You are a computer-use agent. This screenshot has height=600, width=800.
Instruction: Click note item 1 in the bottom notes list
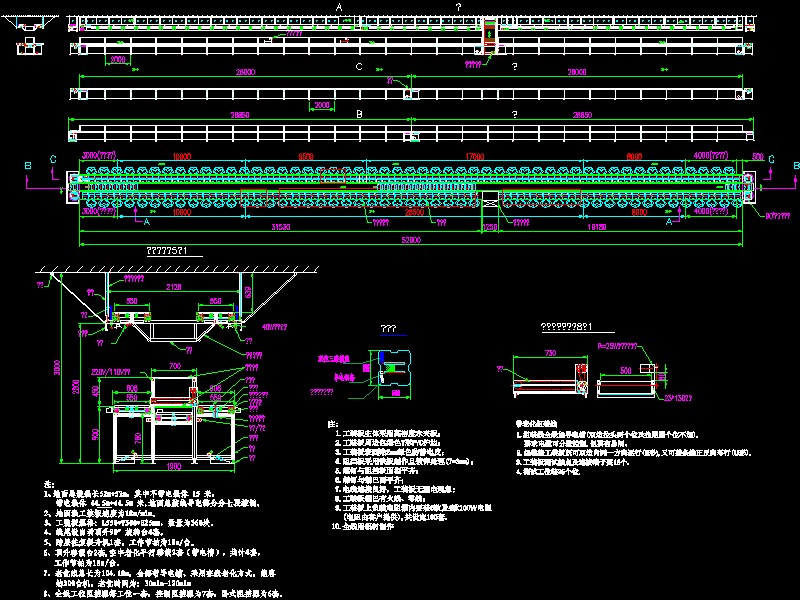(100, 492)
